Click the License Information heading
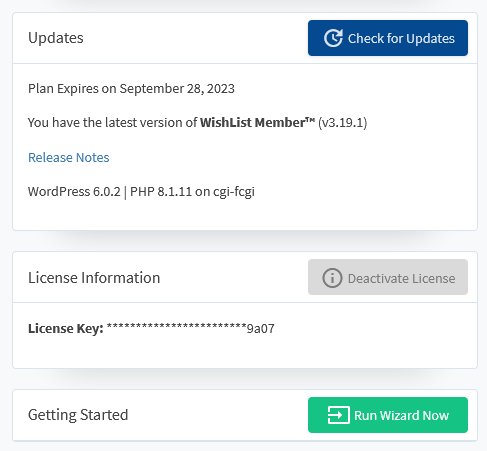The width and height of the screenshot is (487, 451). pyautogui.click(x=94, y=278)
